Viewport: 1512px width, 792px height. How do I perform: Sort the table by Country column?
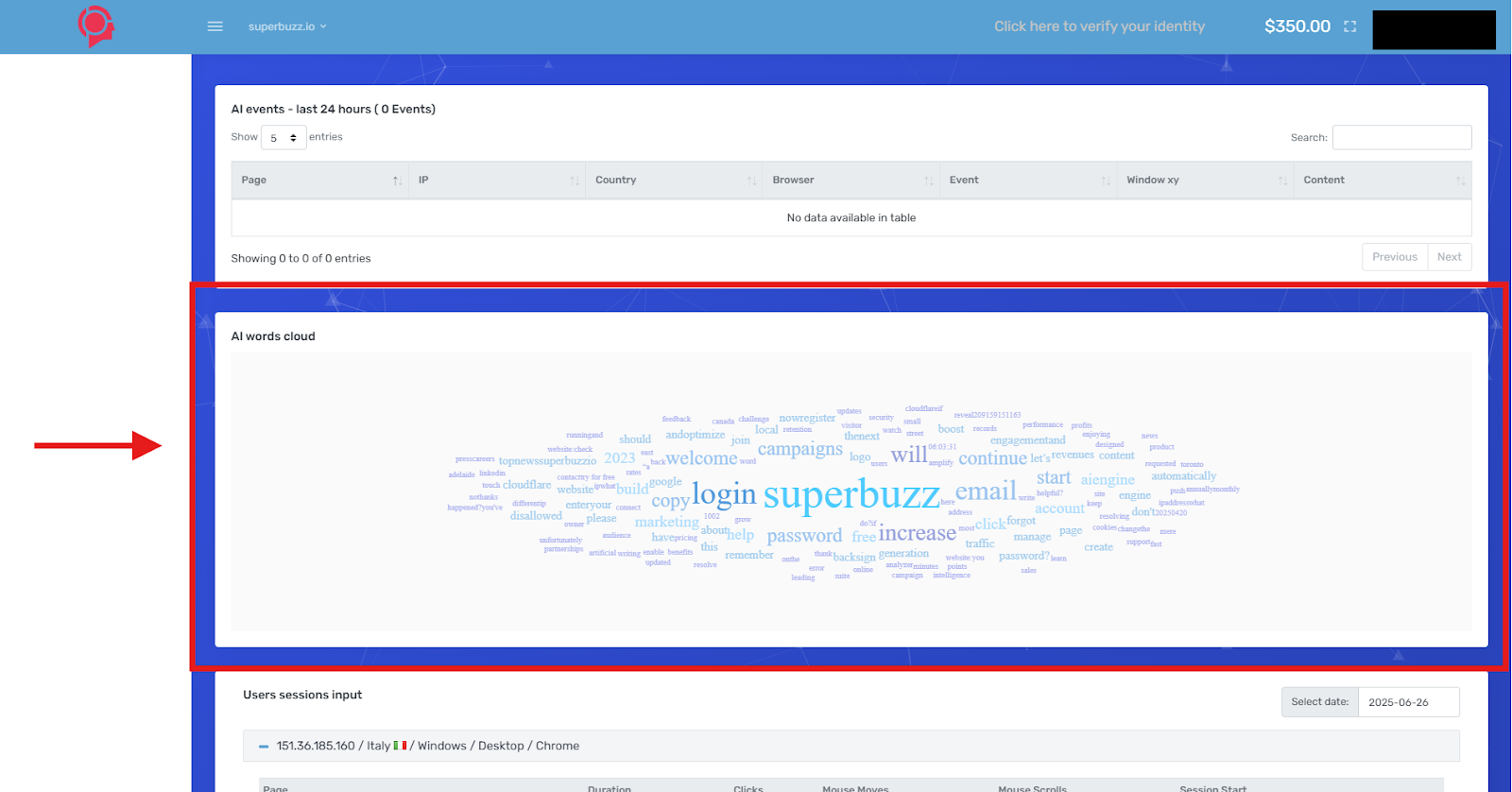(674, 180)
